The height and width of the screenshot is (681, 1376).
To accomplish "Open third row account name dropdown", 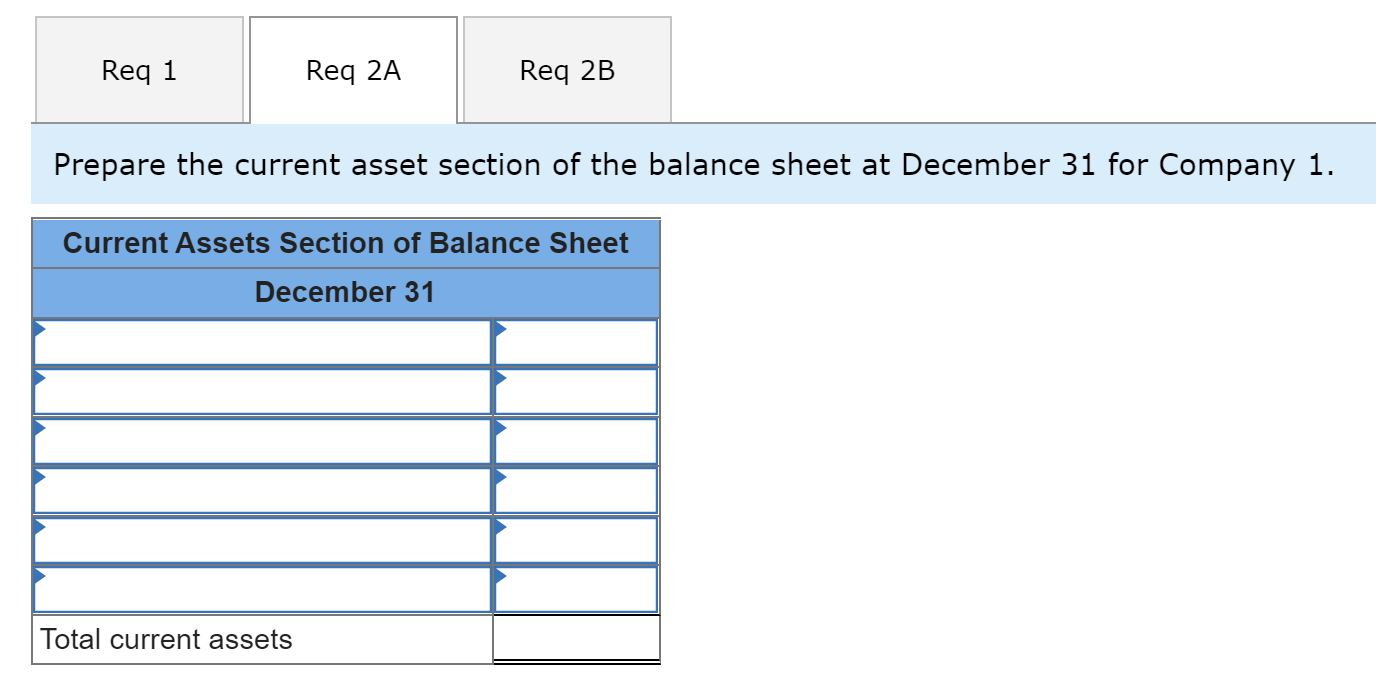I will [x=262, y=442].
